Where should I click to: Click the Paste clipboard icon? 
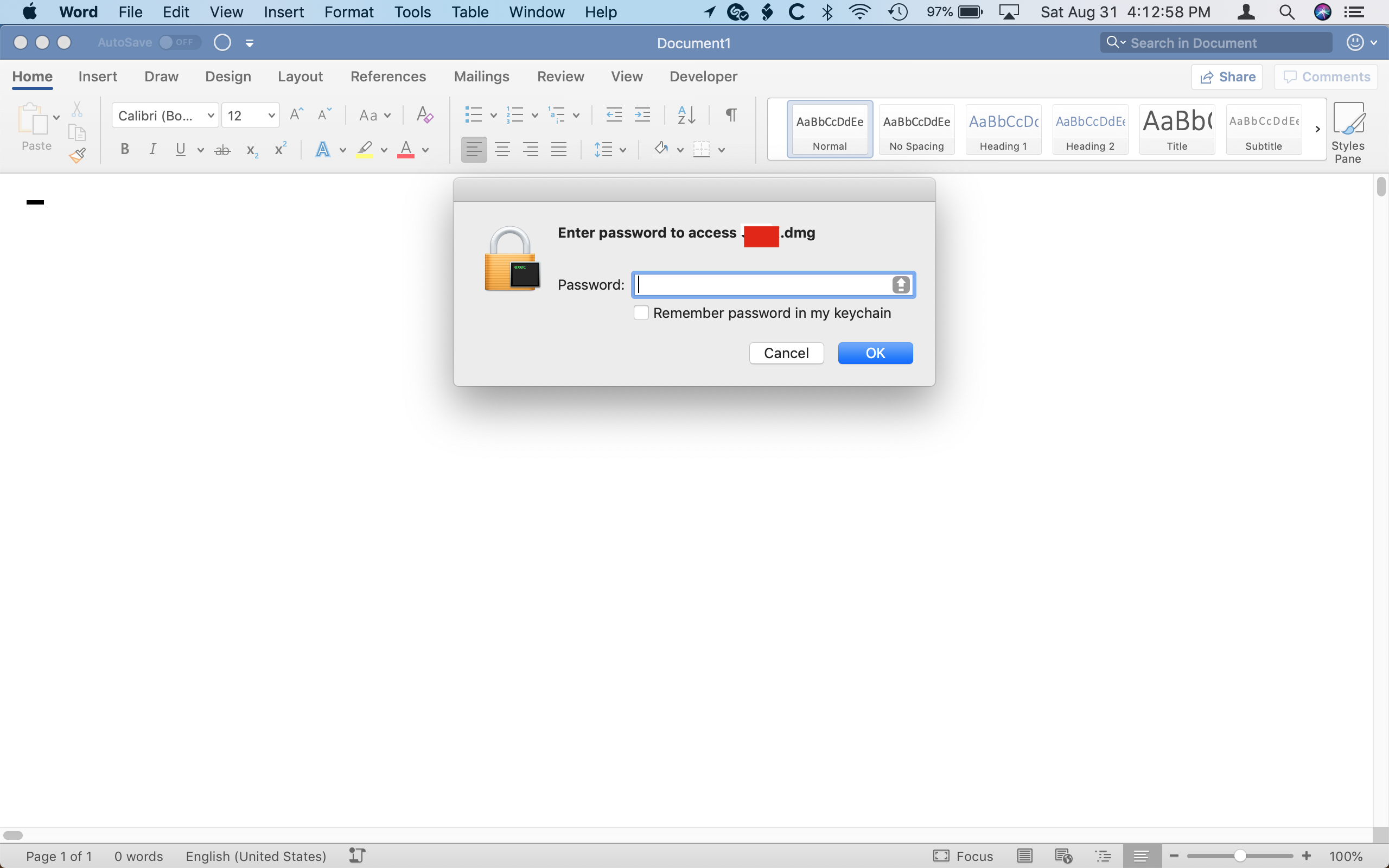tap(33, 119)
